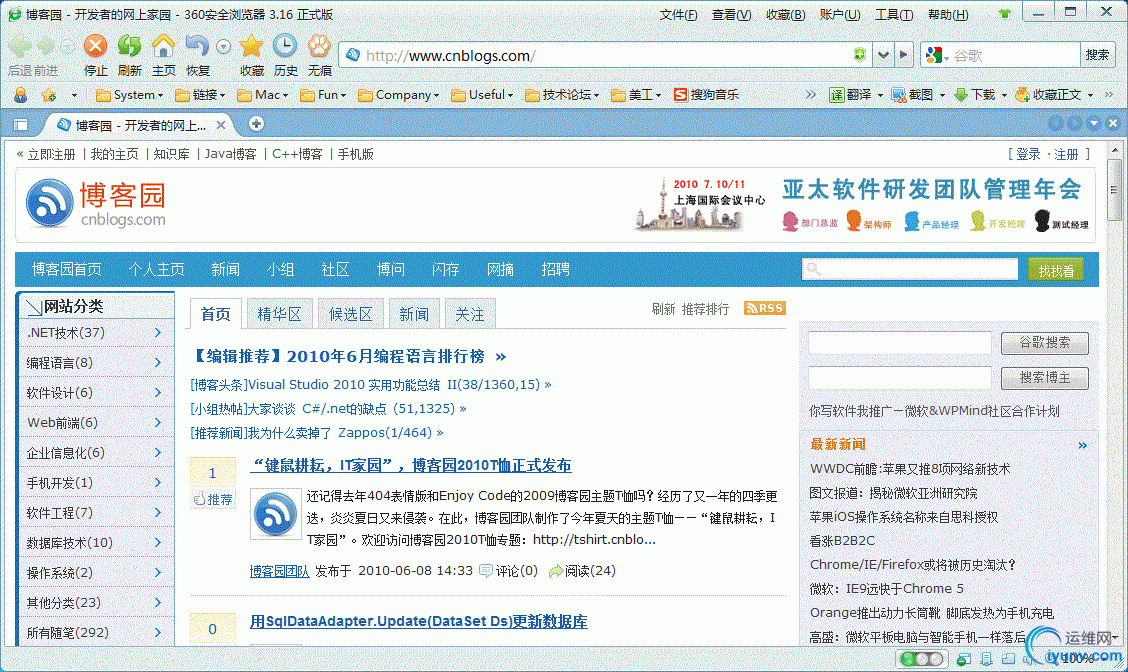Click the browser forward arrow button
Image resolution: width=1128 pixels, height=672 pixels.
coord(46,46)
